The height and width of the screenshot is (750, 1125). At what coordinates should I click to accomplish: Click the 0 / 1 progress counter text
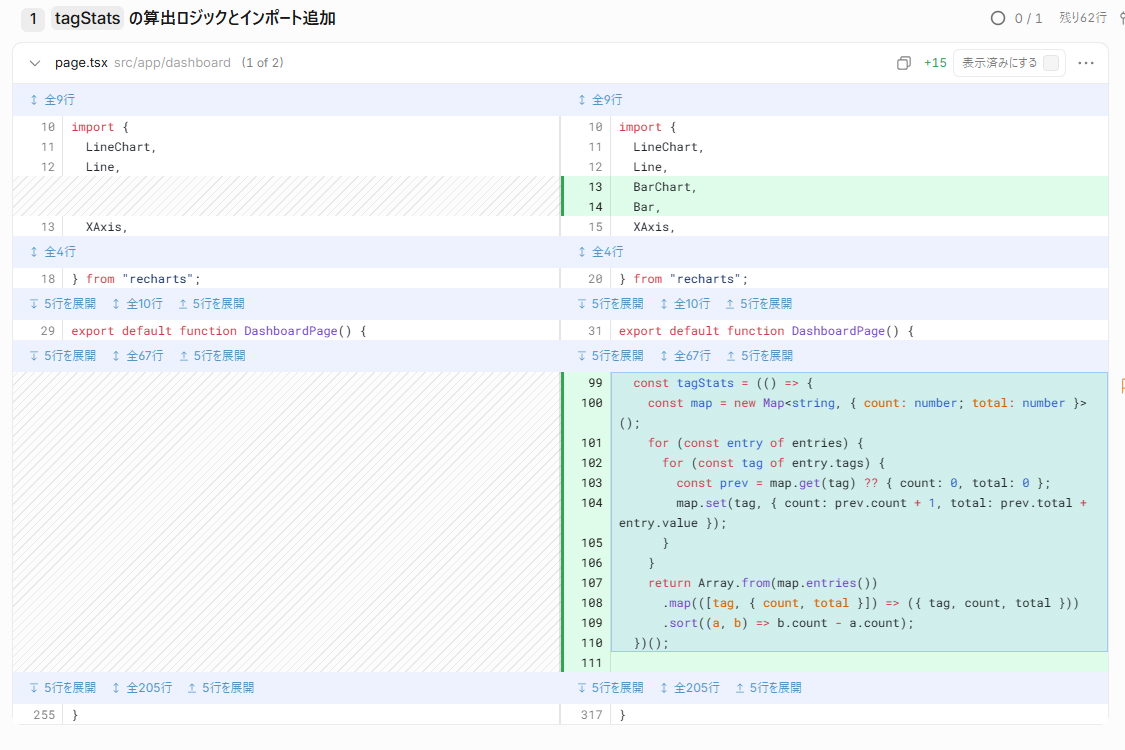(x=1028, y=18)
